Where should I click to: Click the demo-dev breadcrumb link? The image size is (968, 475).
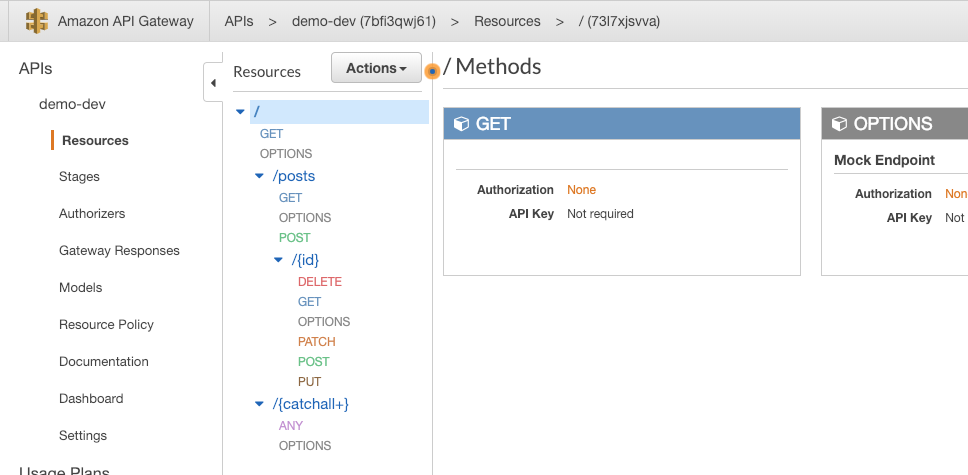pyautogui.click(x=364, y=22)
